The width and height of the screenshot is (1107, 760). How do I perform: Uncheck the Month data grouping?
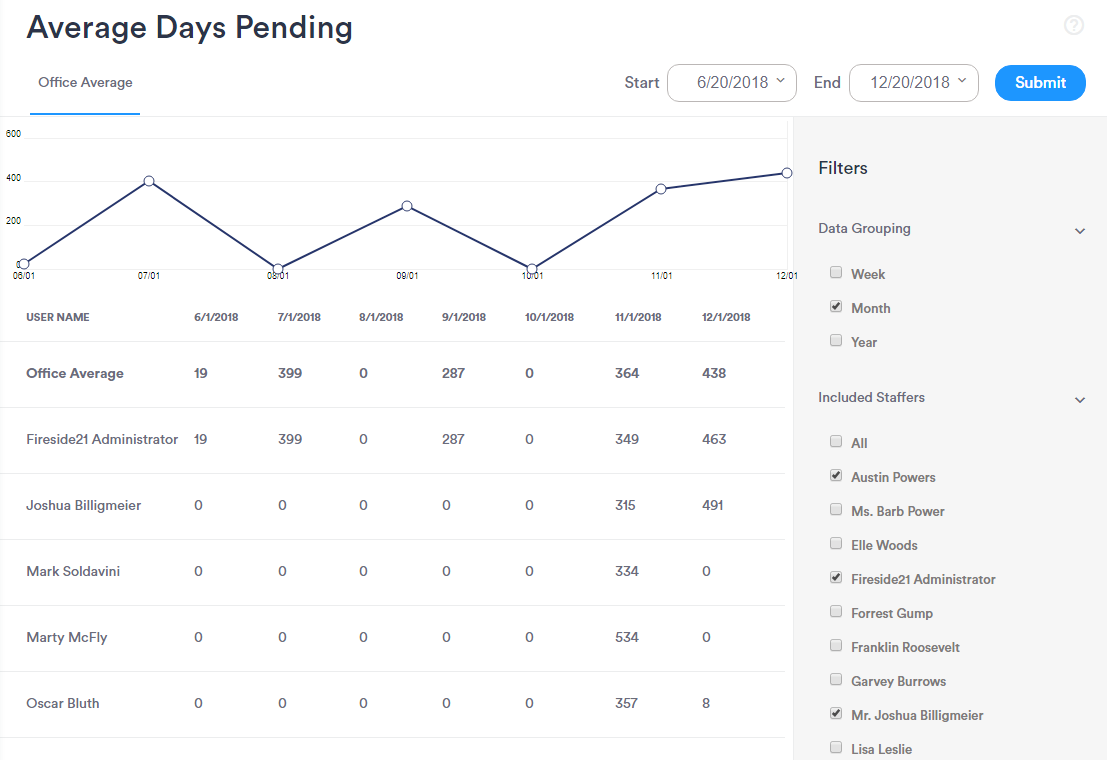pyautogui.click(x=835, y=306)
